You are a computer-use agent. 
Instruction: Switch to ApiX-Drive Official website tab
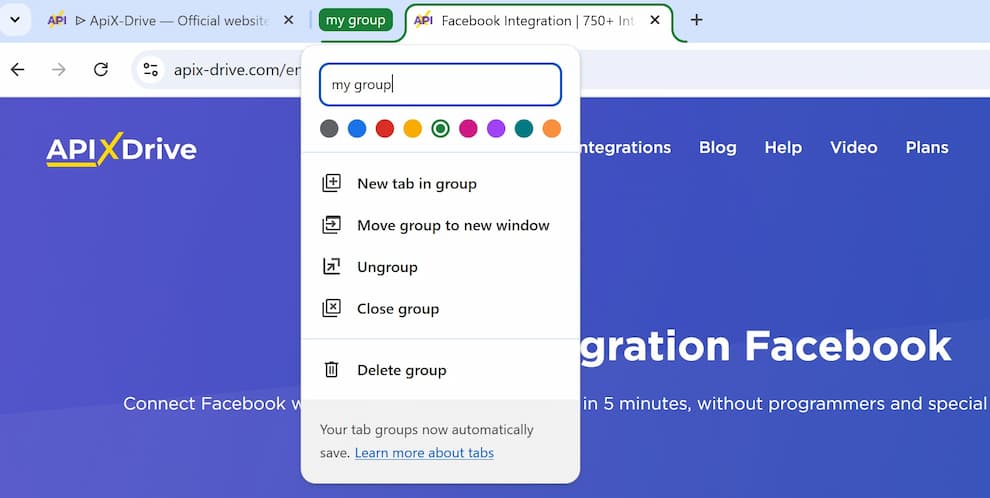click(170, 20)
